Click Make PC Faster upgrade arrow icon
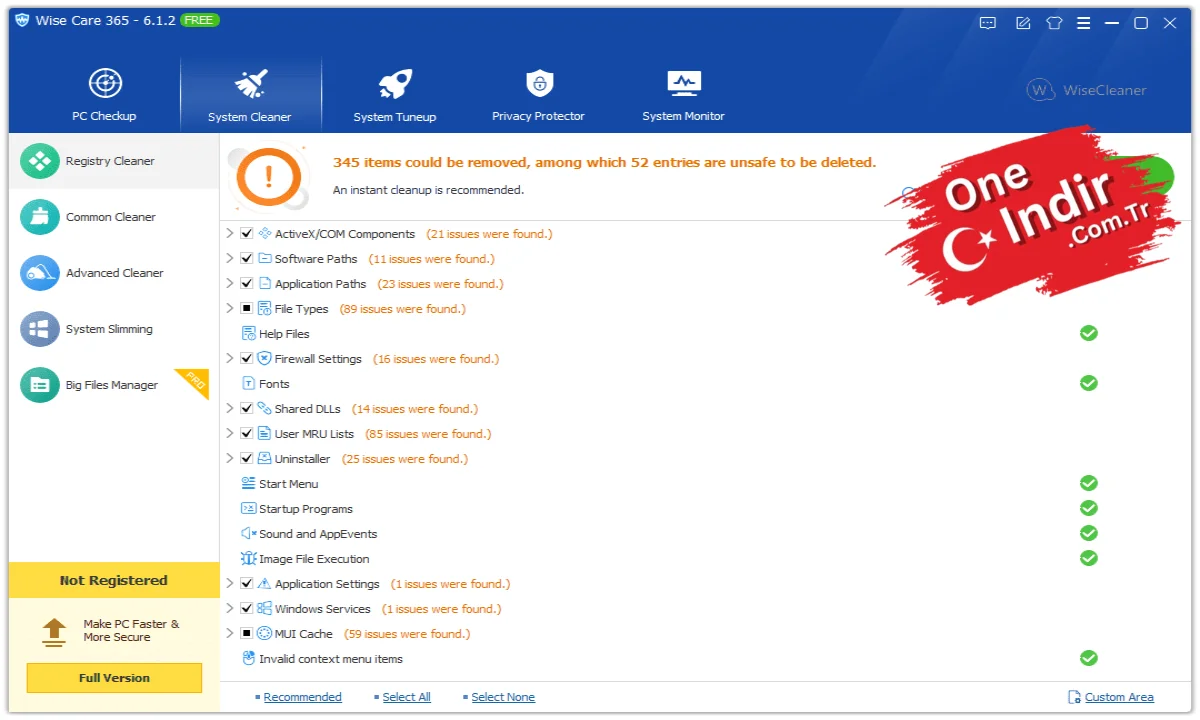The image size is (1200, 720). 54,630
